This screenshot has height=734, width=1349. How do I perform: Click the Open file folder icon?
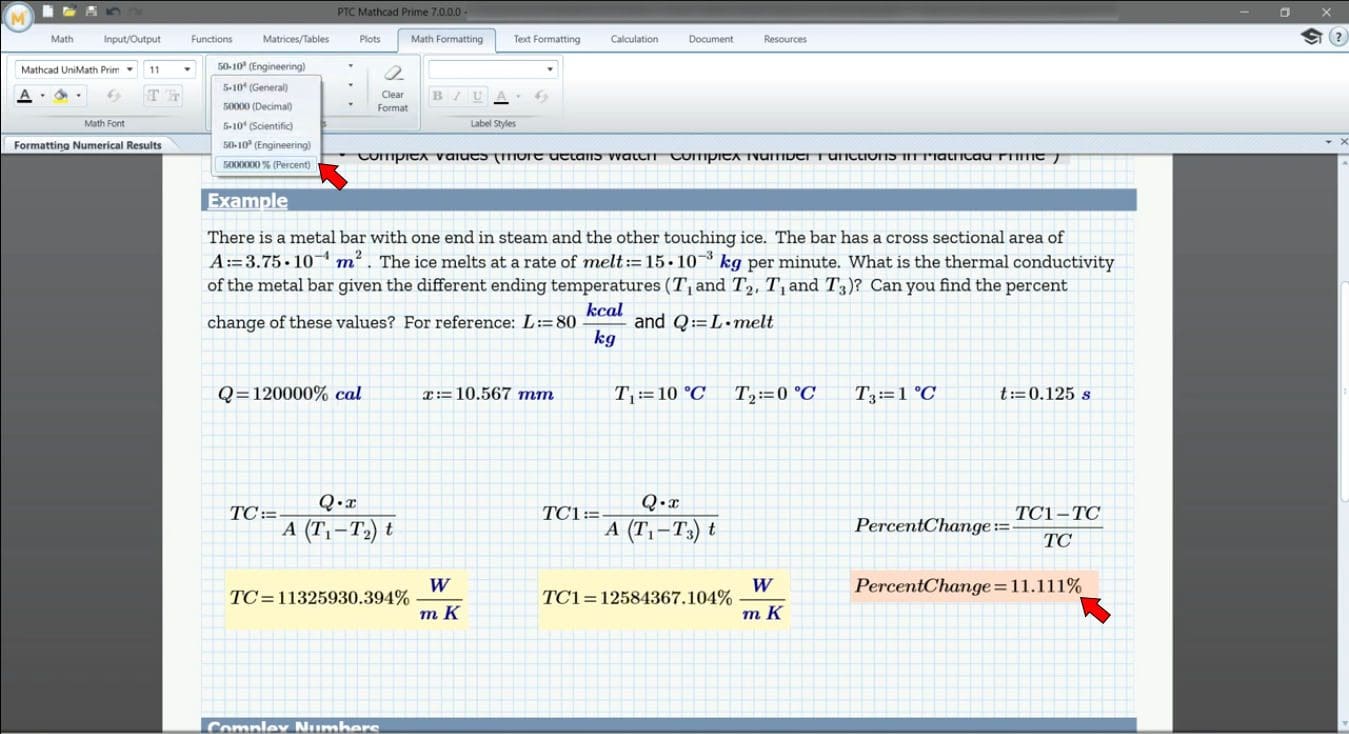[69, 12]
